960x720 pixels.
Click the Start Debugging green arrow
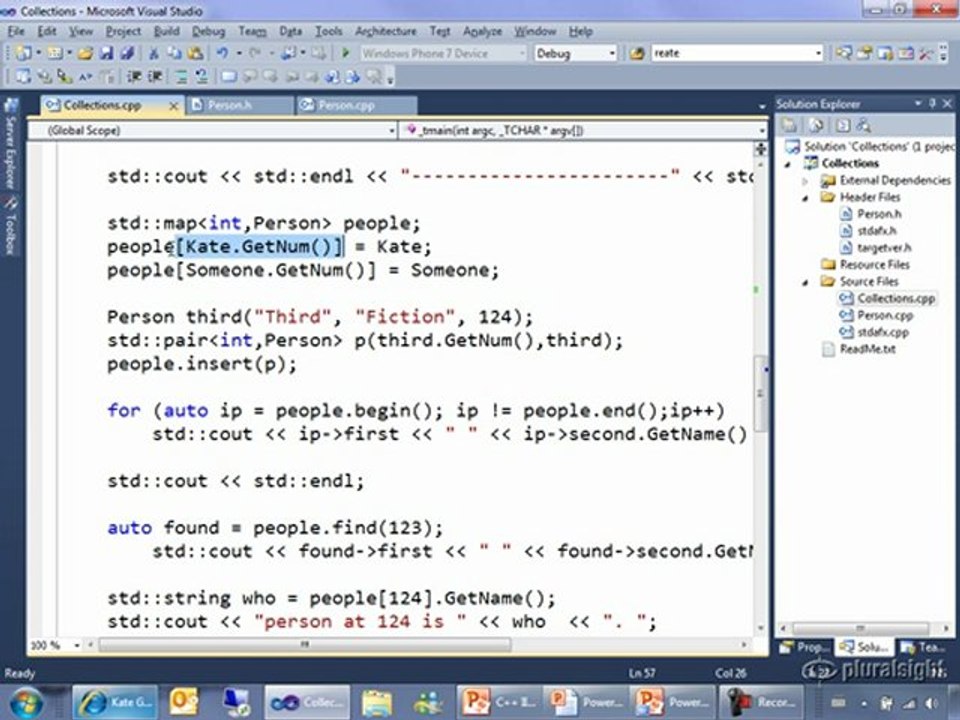click(345, 54)
